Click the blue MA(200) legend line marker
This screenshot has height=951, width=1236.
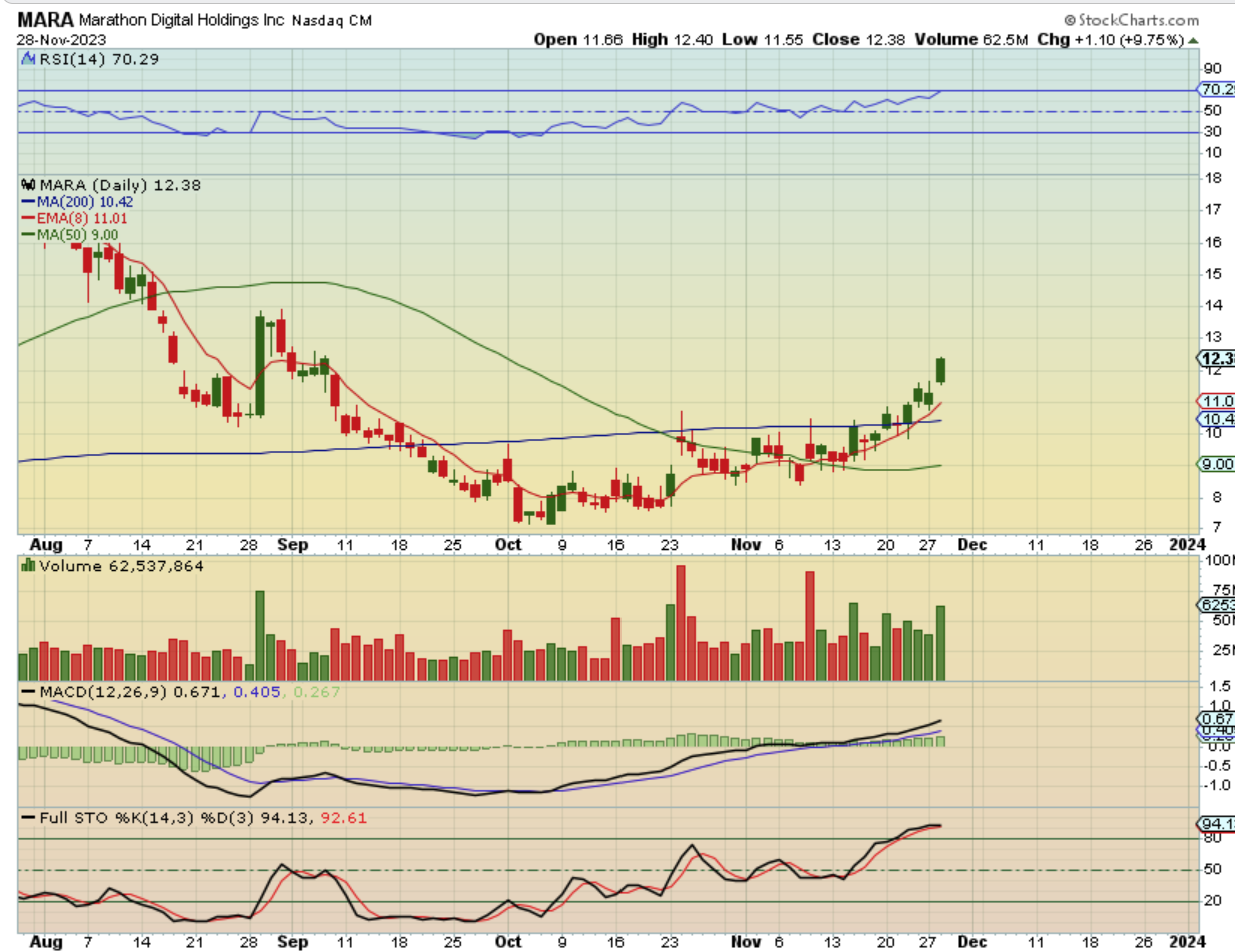[26, 202]
